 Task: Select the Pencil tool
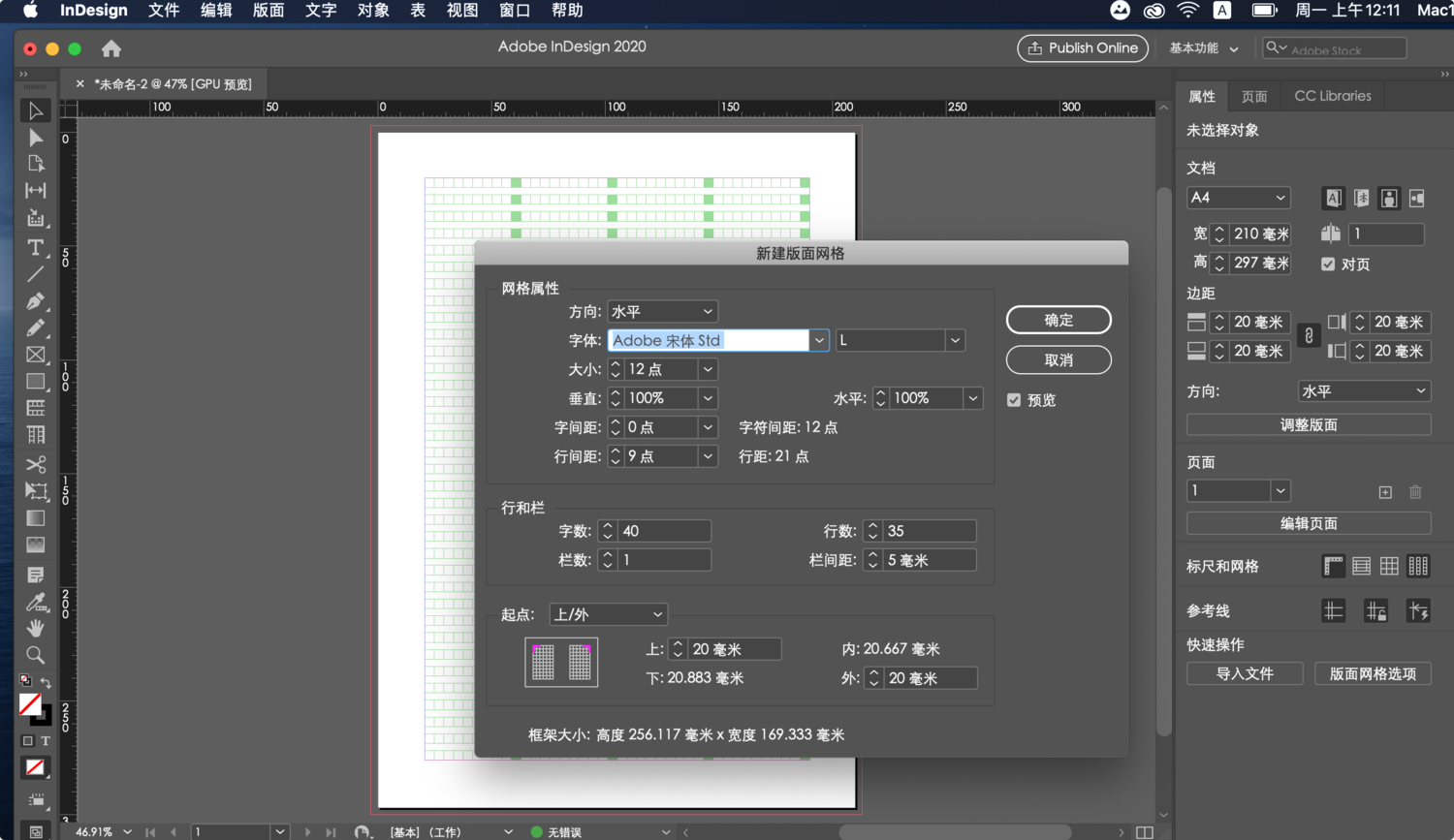[x=36, y=327]
